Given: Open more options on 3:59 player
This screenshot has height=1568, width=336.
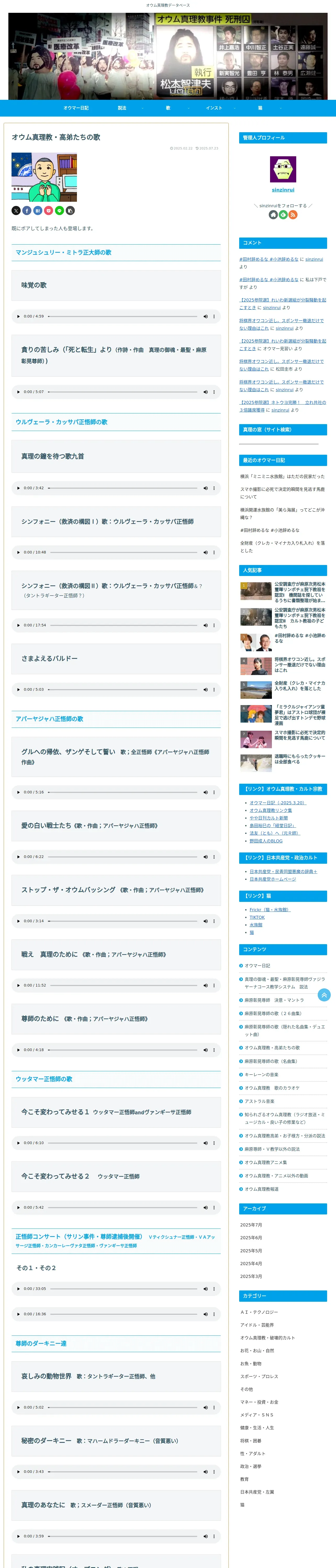Looking at the screenshot, I should [x=214, y=1536].
